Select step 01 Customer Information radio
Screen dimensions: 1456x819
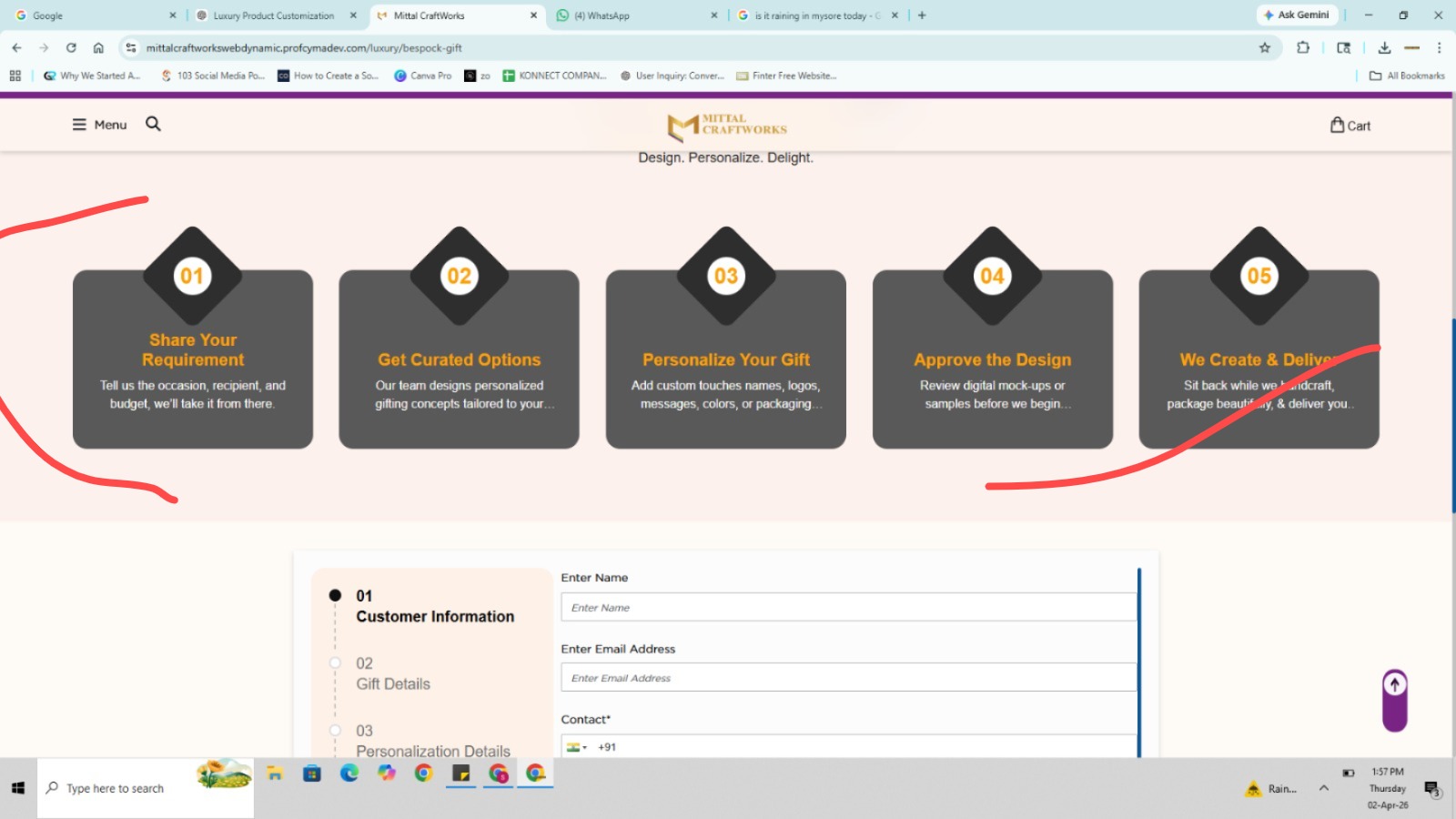(335, 595)
